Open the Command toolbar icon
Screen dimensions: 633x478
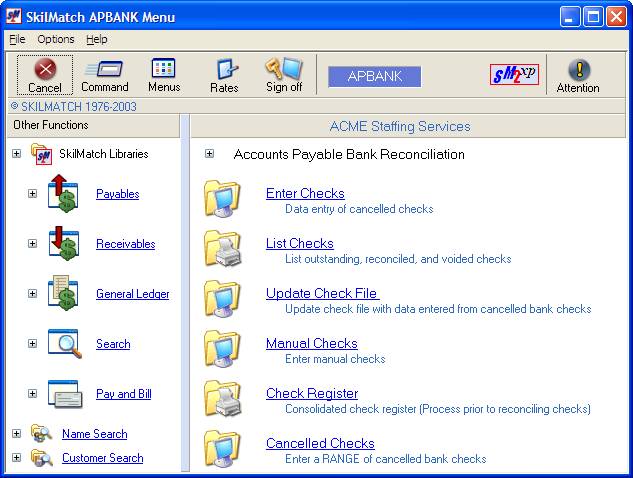pos(105,69)
